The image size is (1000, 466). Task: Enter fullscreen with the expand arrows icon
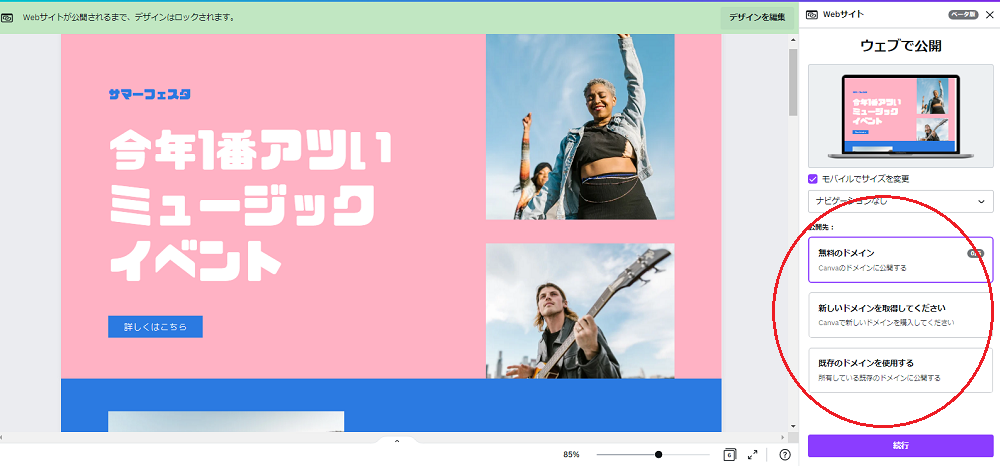(x=752, y=454)
